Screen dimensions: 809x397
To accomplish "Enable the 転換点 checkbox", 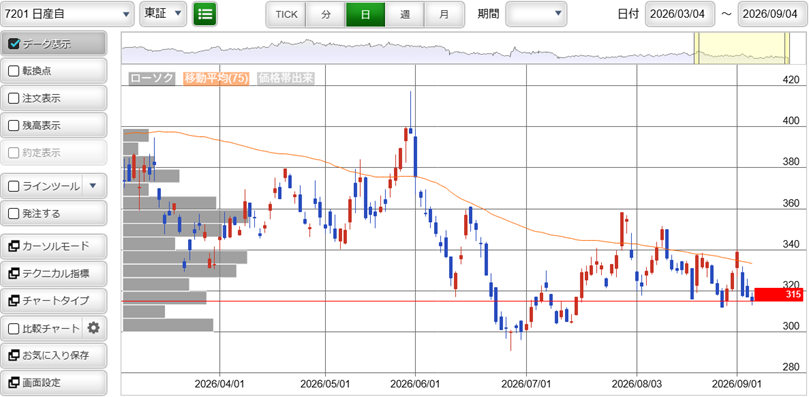I will click(x=13, y=71).
